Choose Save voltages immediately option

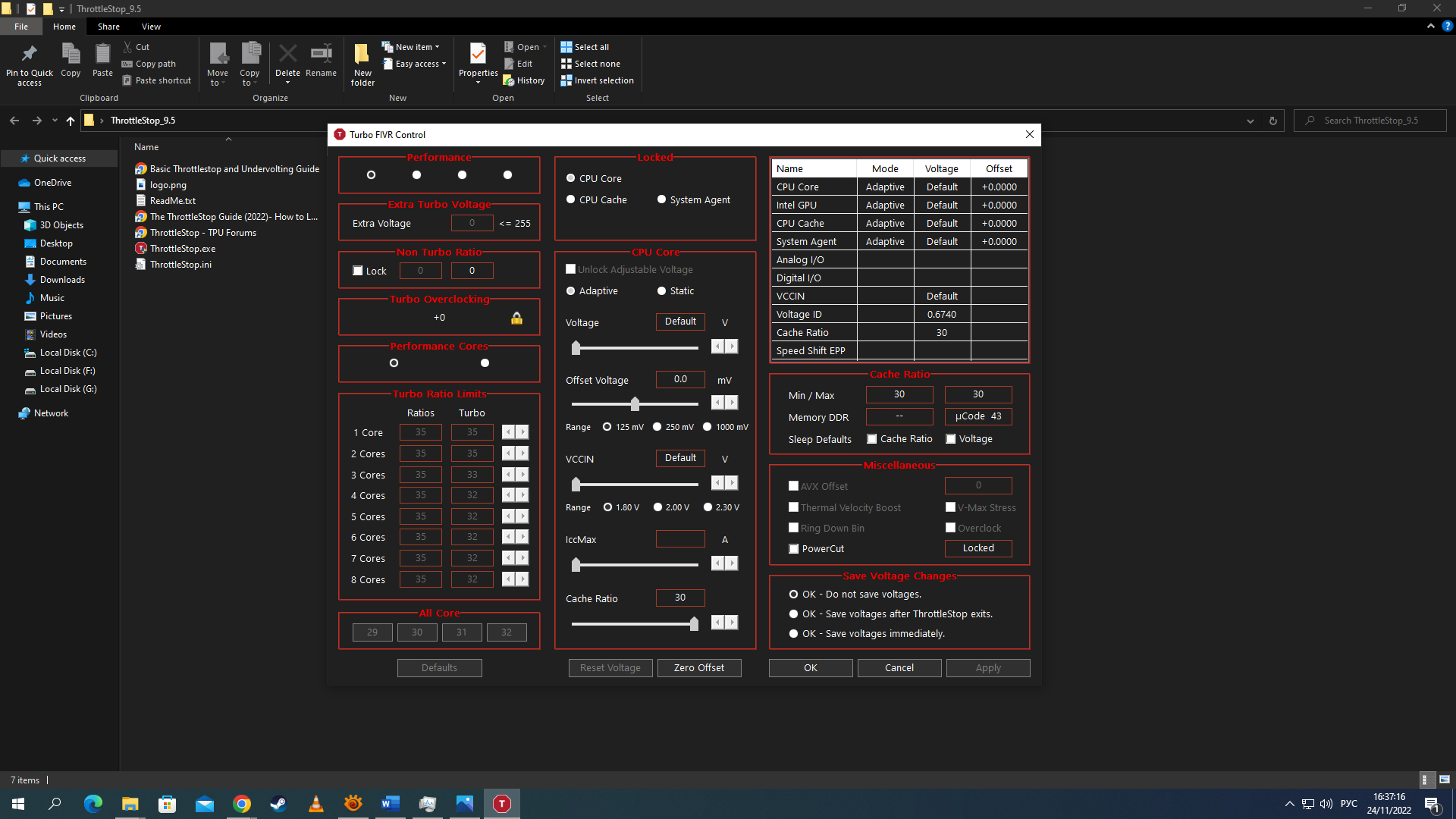[x=794, y=634]
